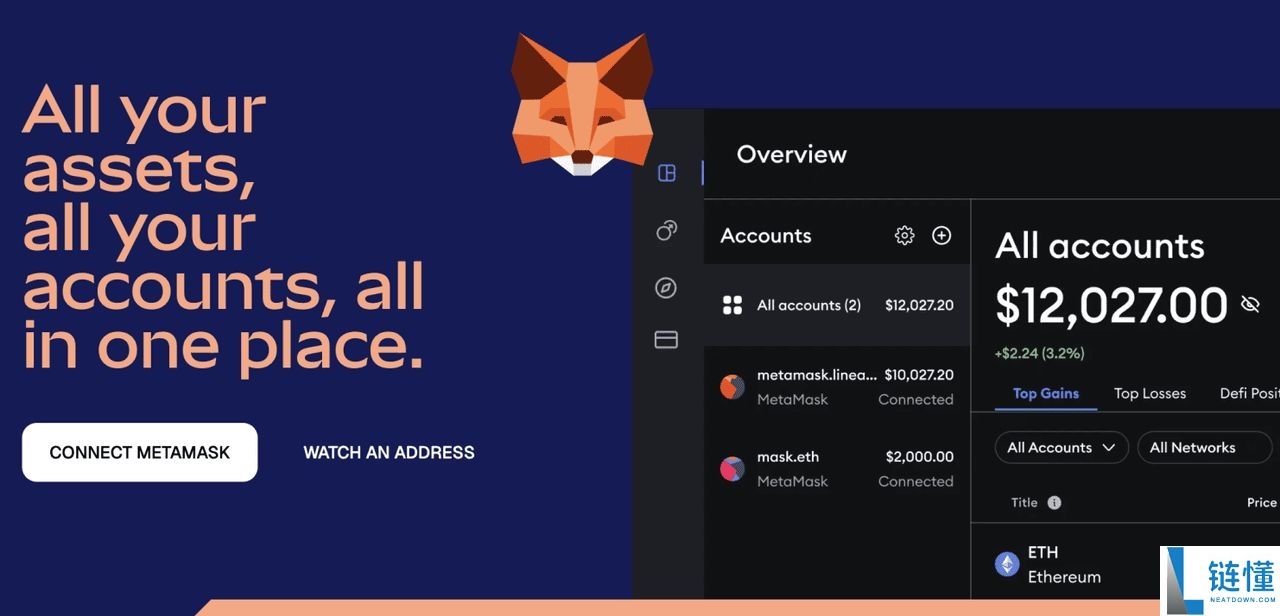Add a new account with the plus icon
The height and width of the screenshot is (616, 1280).
click(x=941, y=236)
